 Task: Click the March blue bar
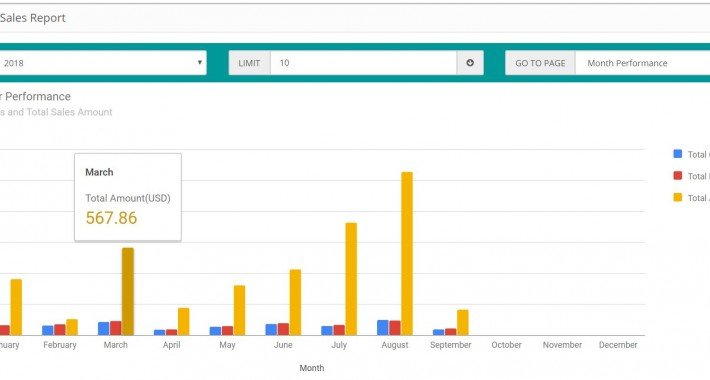point(104,329)
